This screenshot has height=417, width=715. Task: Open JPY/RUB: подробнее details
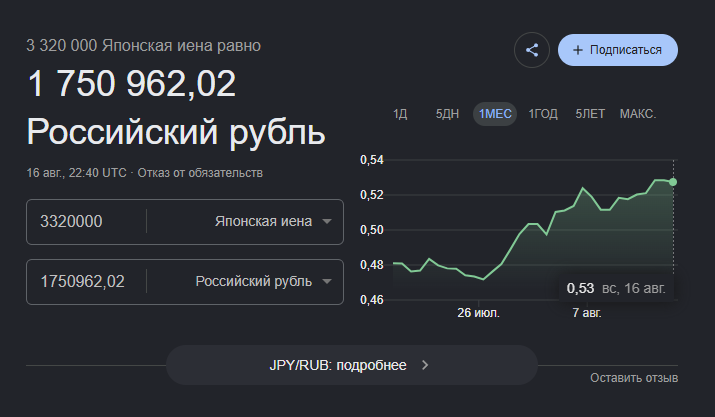[x=352, y=365]
